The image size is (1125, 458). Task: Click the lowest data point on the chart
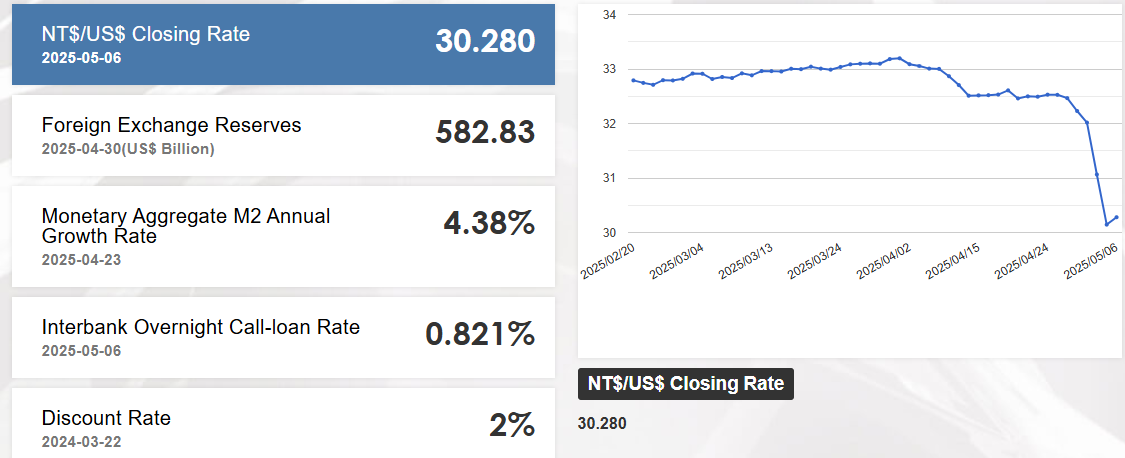pyautogui.click(x=1106, y=224)
